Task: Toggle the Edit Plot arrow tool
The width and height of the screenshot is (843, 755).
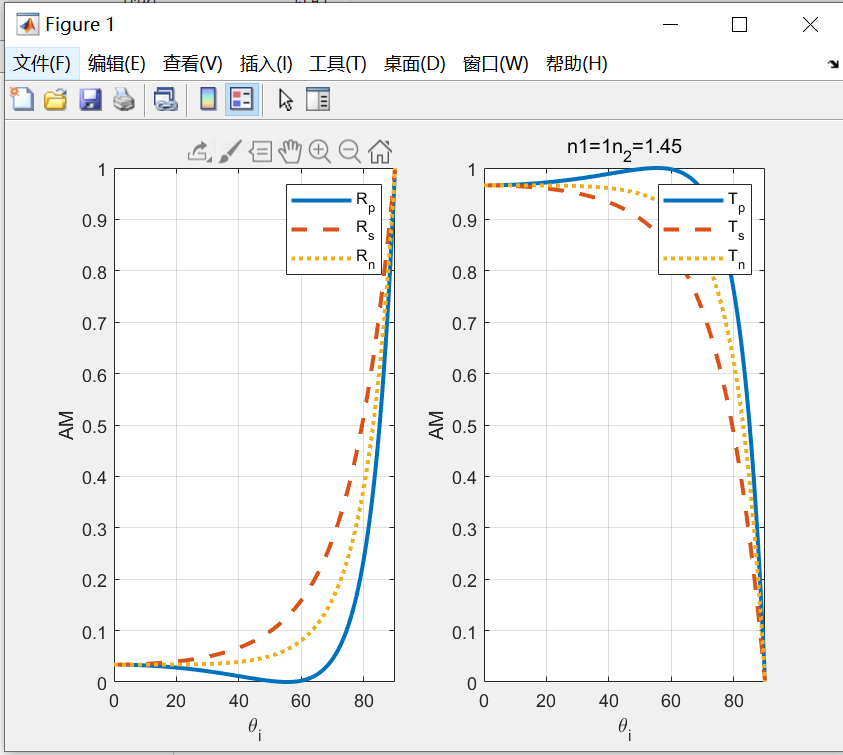Action: (284, 99)
